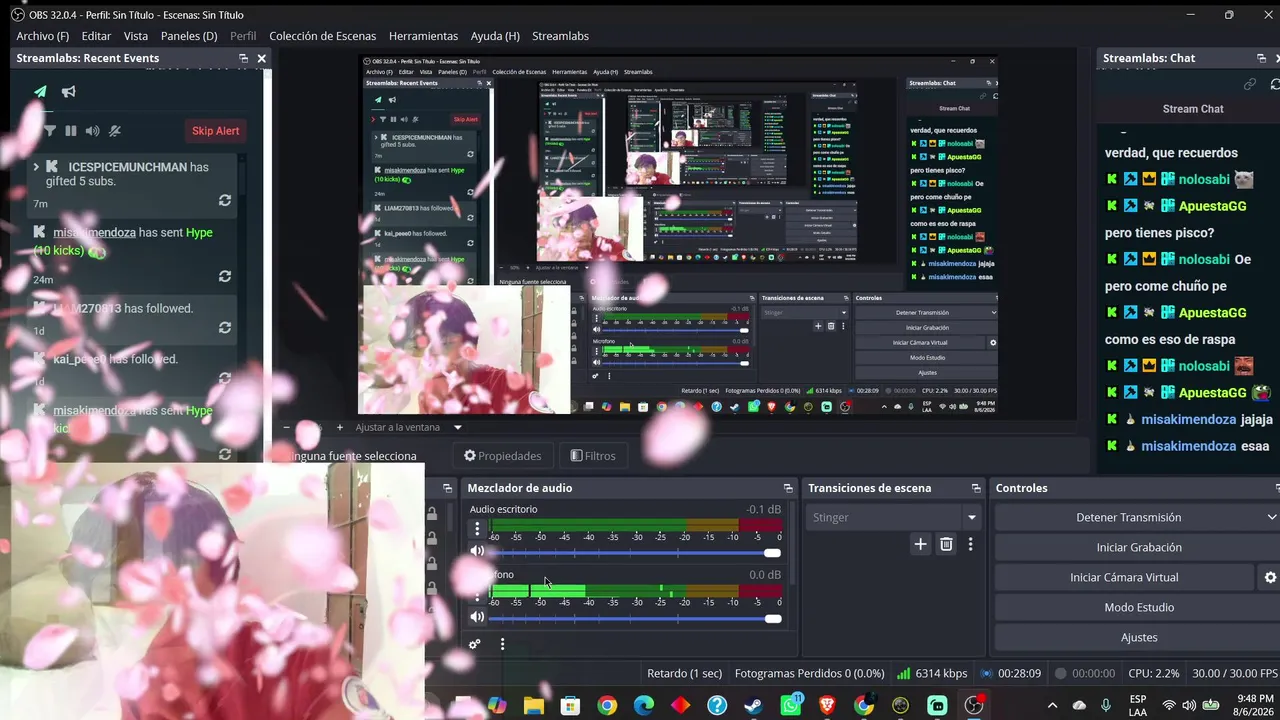
Task: Replay the misakimendoza Hype 10 kicks event
Action: click(225, 276)
